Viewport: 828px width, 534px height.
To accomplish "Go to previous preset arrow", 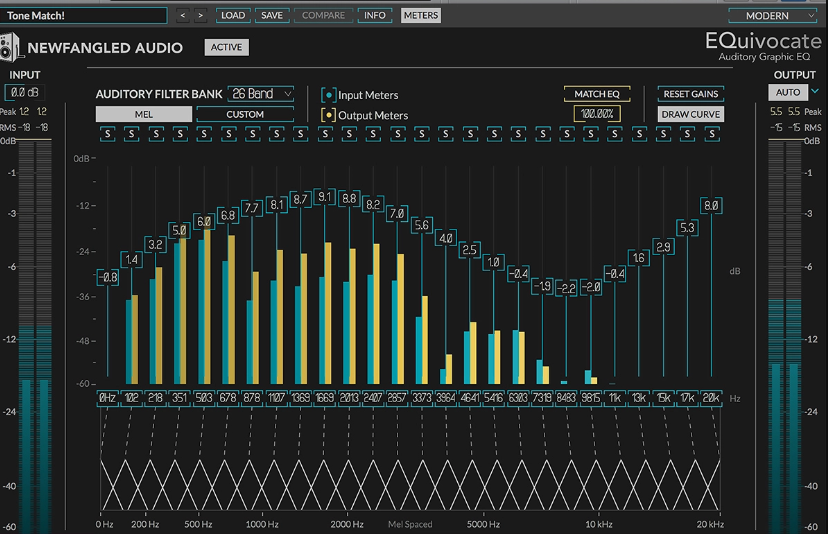I will [x=183, y=16].
